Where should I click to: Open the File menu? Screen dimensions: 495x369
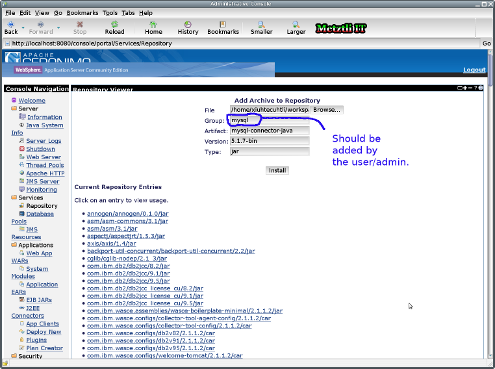point(10,13)
